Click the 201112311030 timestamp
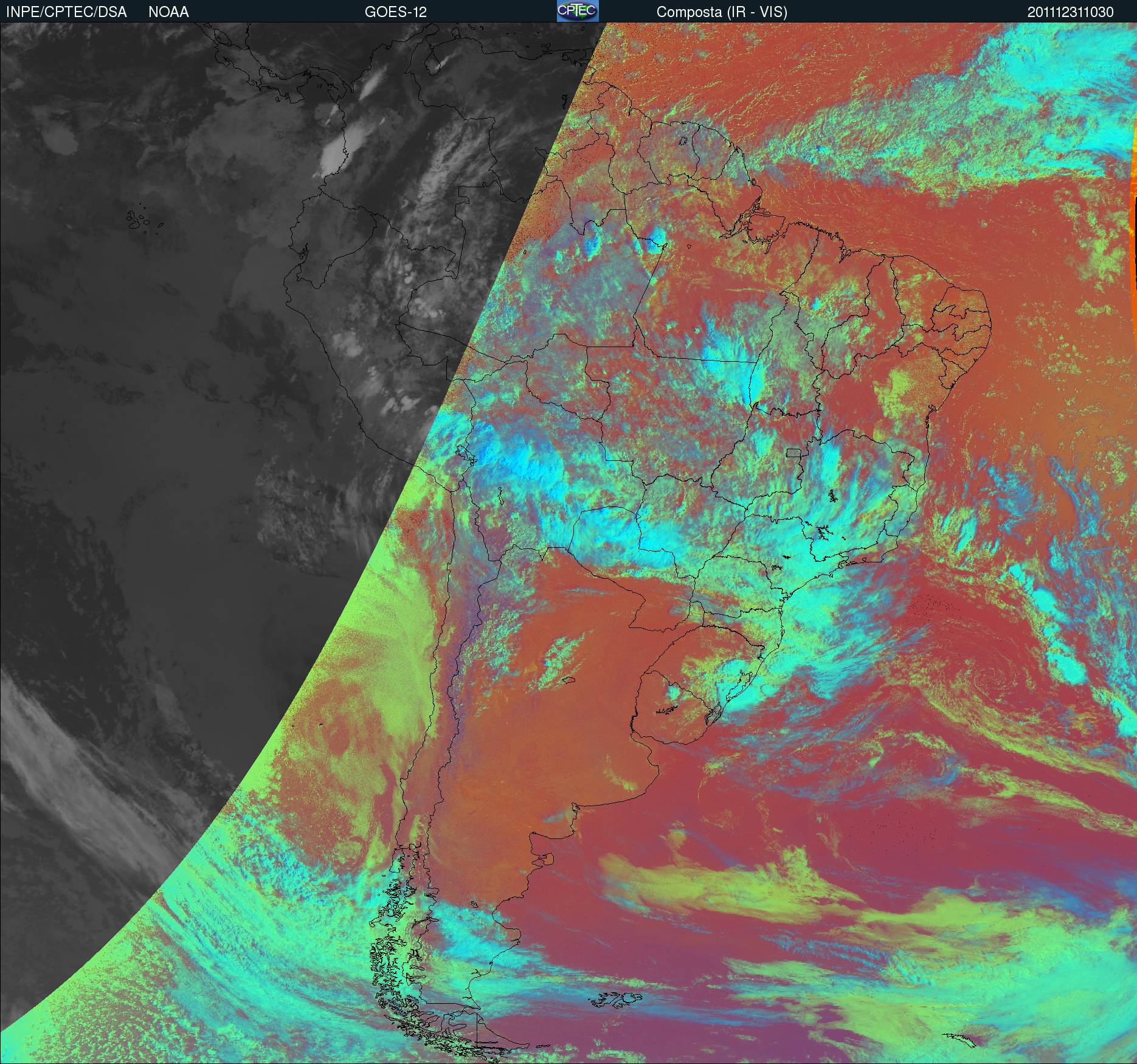1137x1064 pixels. (x=1071, y=12)
